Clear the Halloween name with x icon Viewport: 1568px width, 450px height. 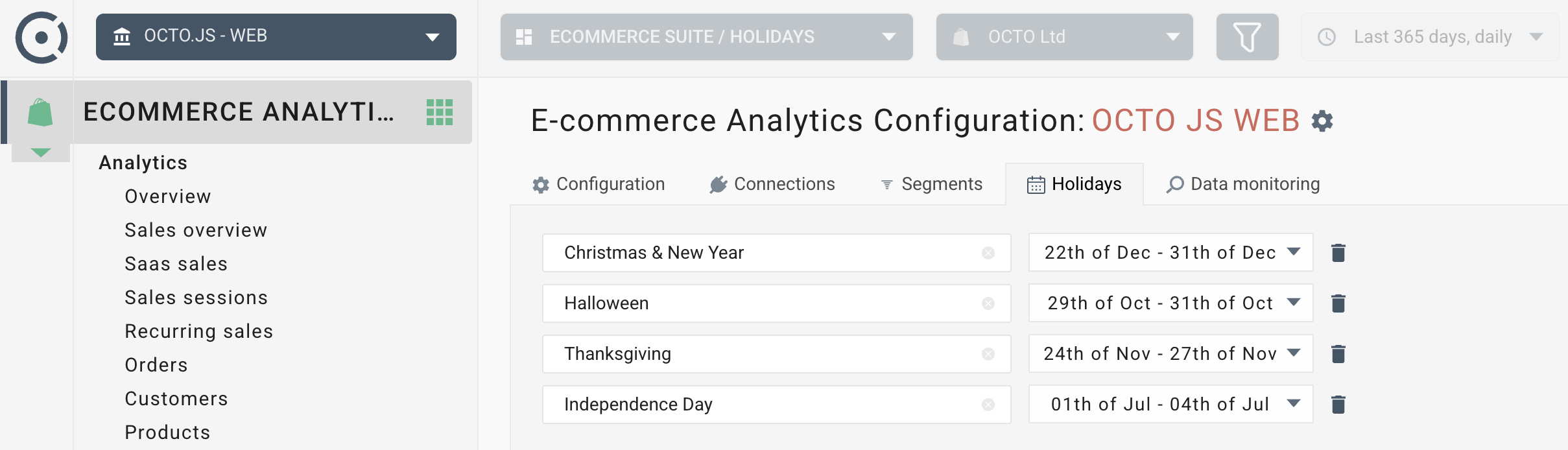click(x=988, y=303)
